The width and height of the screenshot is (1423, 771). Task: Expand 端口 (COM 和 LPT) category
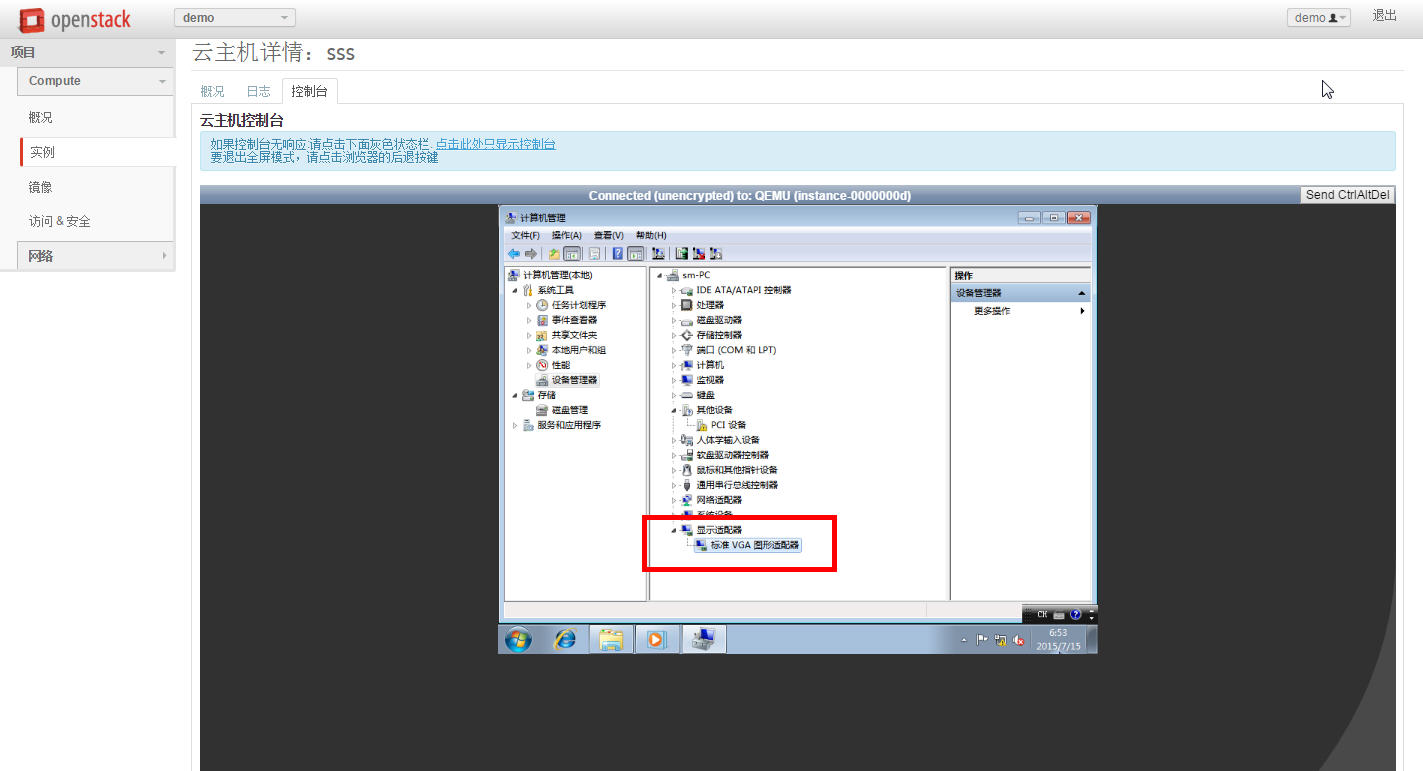click(x=674, y=350)
